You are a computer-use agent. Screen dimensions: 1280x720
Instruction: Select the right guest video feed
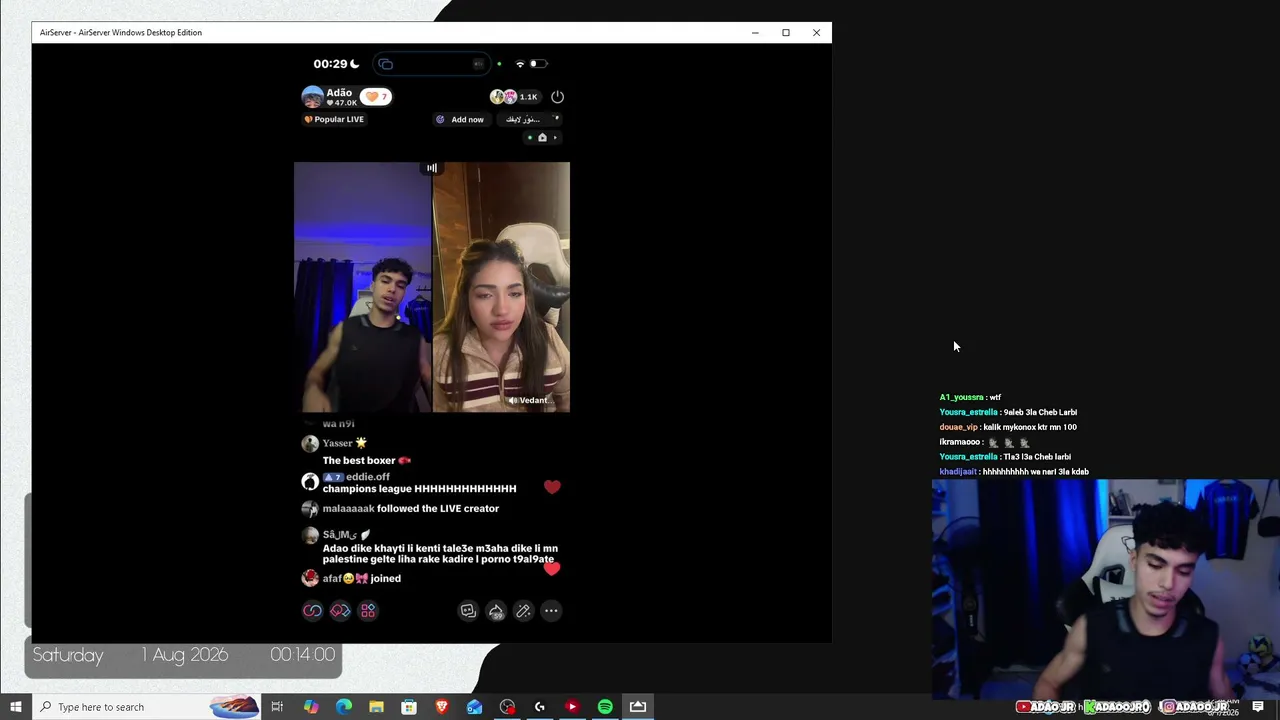coord(501,287)
